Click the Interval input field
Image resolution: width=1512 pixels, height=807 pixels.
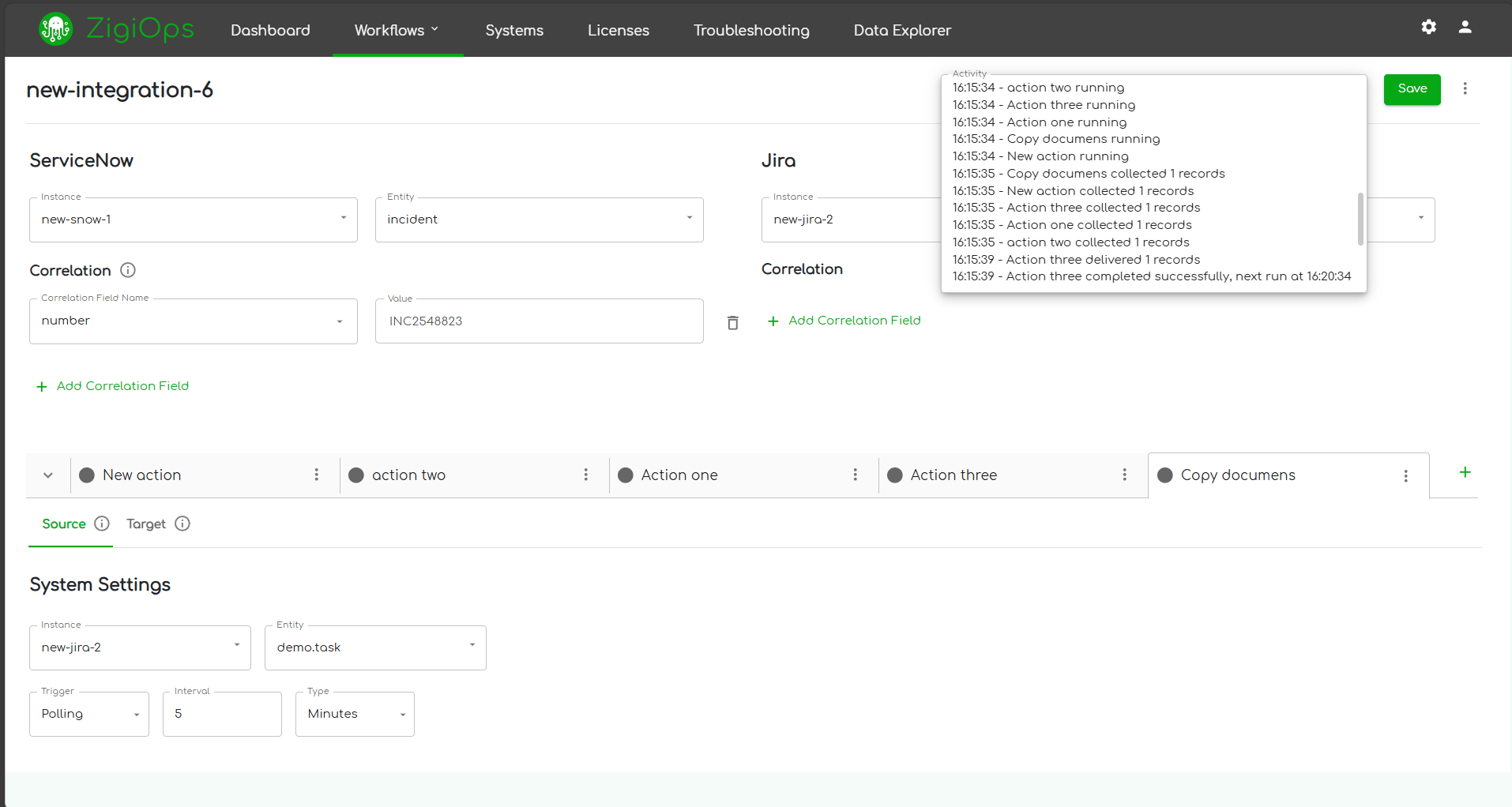click(222, 714)
